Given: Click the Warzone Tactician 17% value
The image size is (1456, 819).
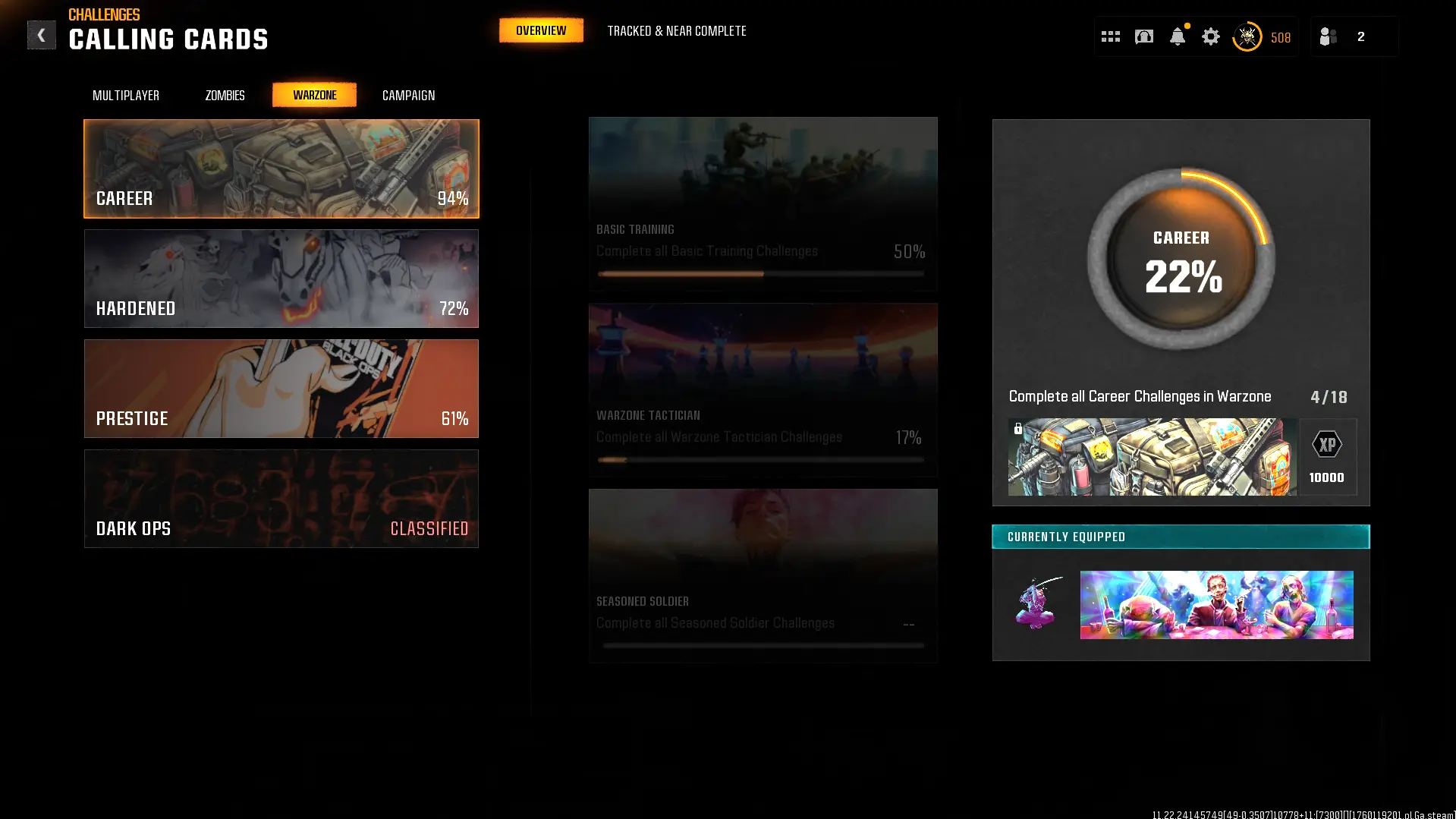Looking at the screenshot, I should 908,438.
